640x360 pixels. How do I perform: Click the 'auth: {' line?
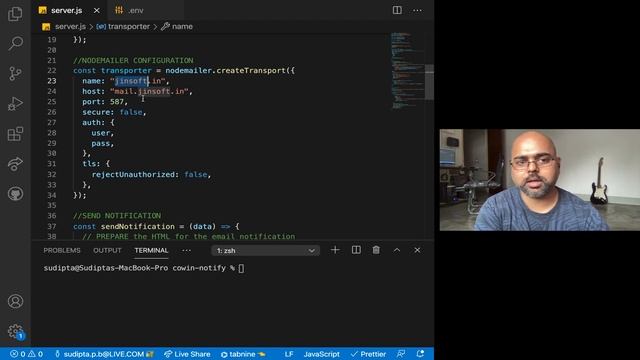[98, 122]
